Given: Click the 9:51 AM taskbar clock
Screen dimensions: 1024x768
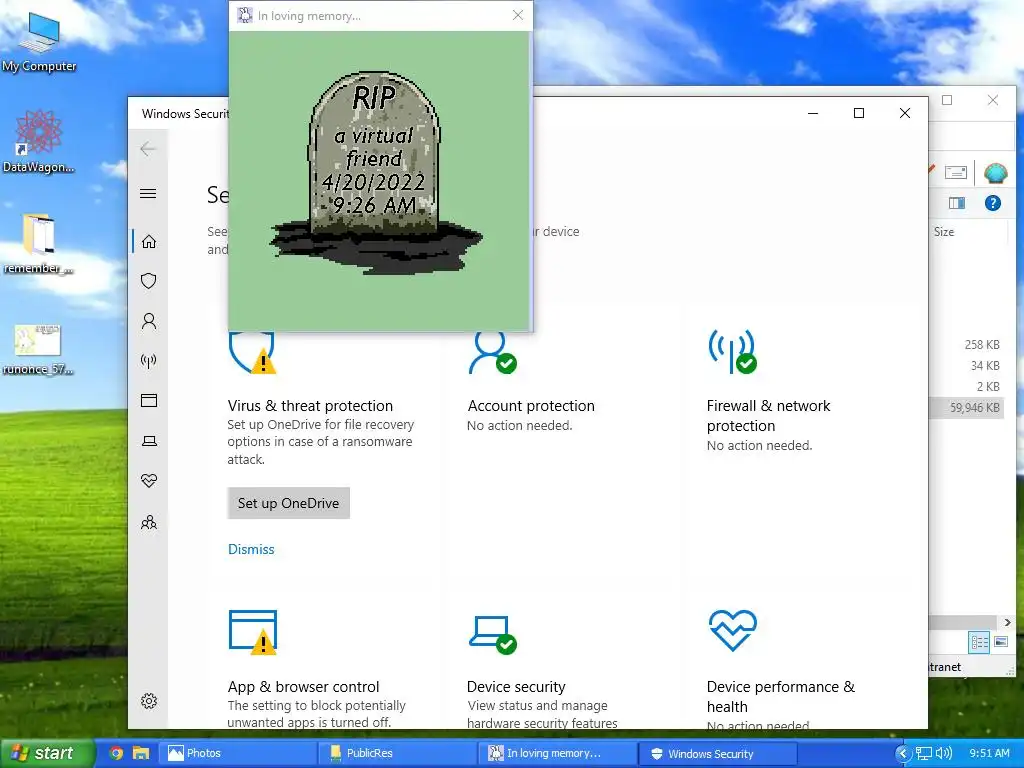Looking at the screenshot, I should coord(989,753).
